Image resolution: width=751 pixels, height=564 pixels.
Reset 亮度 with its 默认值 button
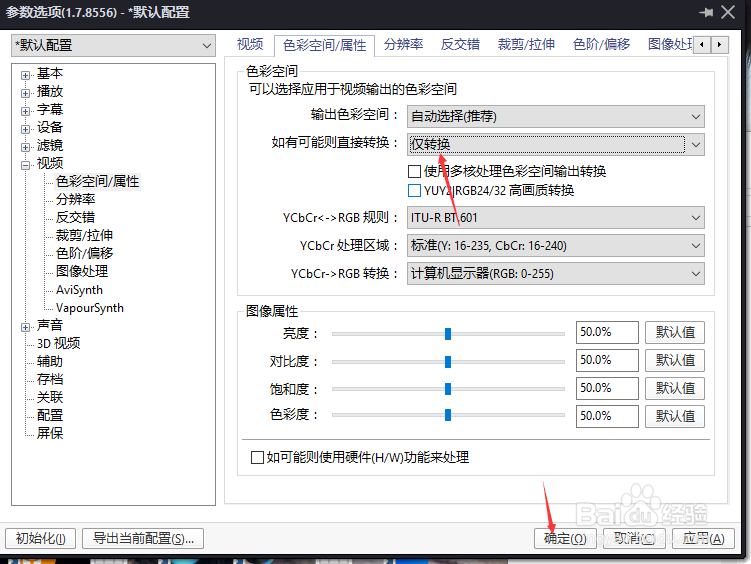point(675,332)
